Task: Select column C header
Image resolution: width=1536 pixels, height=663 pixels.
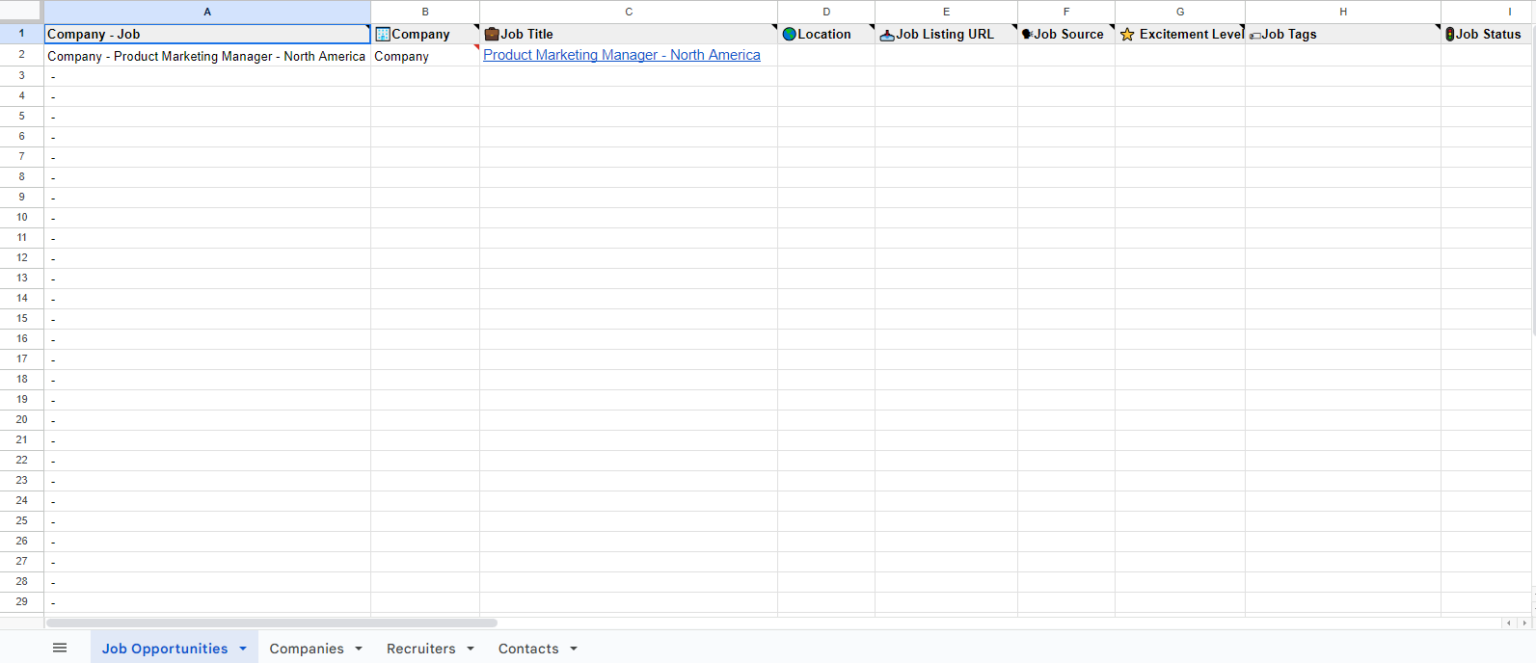Action: (628, 12)
